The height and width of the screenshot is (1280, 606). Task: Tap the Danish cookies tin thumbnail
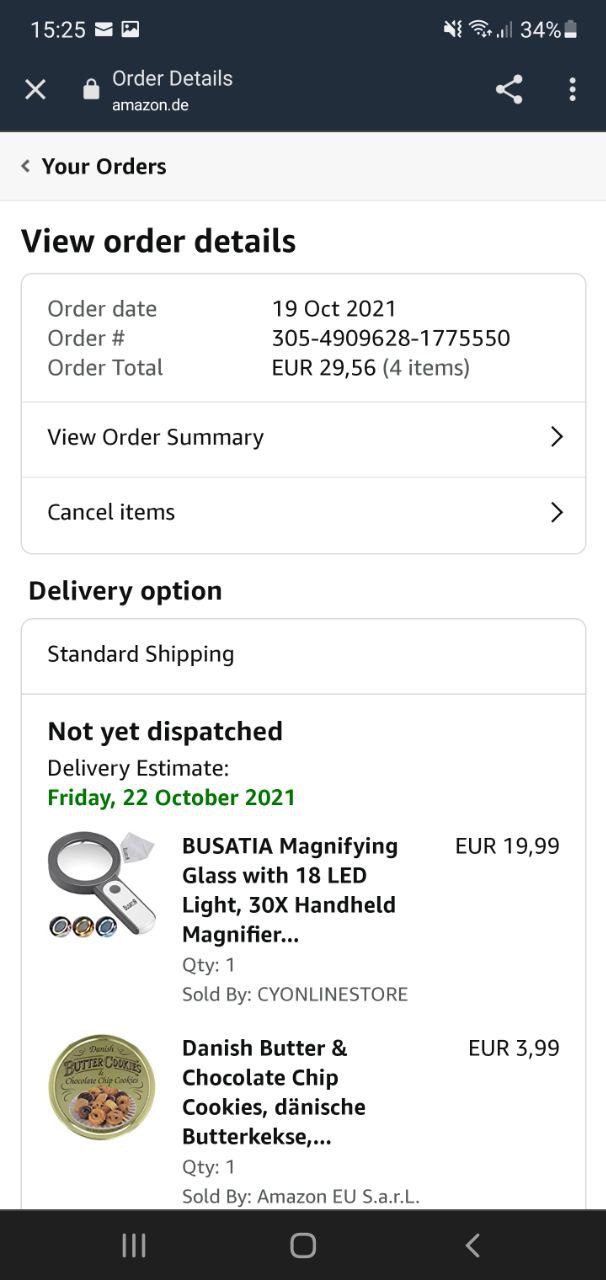tap(101, 1087)
